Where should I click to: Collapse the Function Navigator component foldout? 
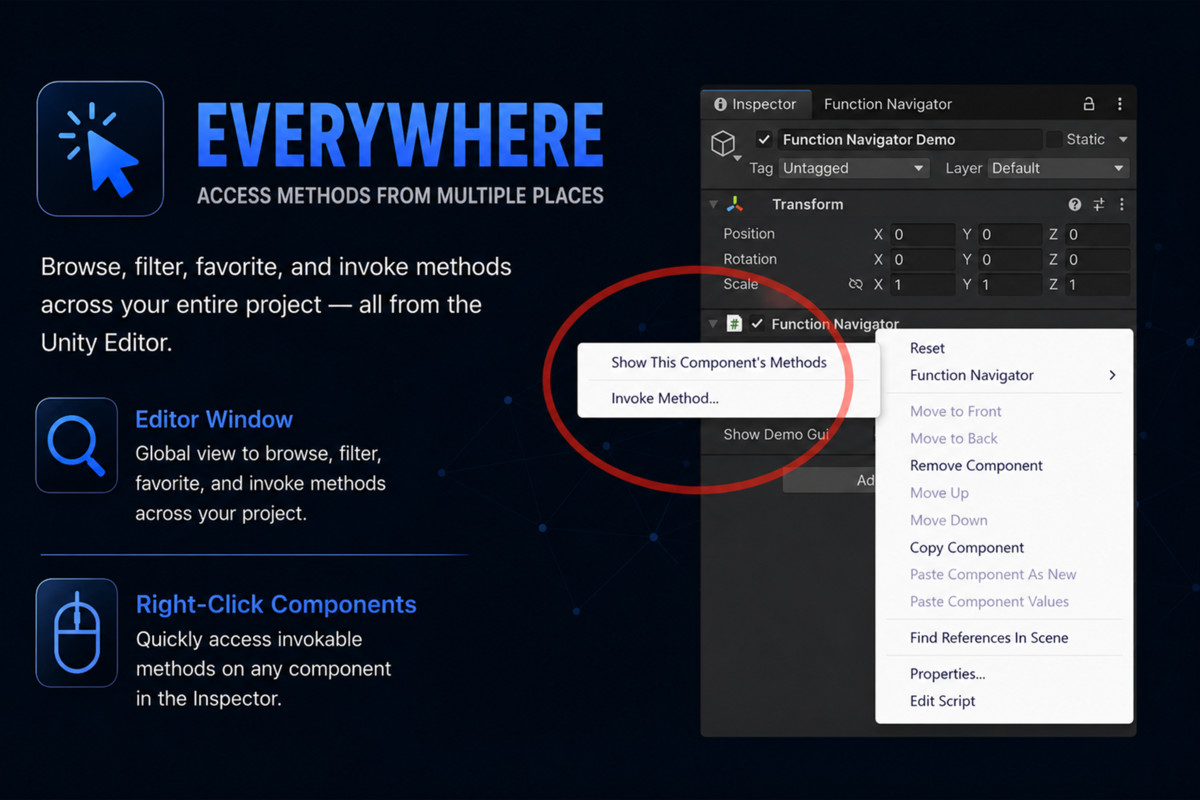[x=714, y=323]
